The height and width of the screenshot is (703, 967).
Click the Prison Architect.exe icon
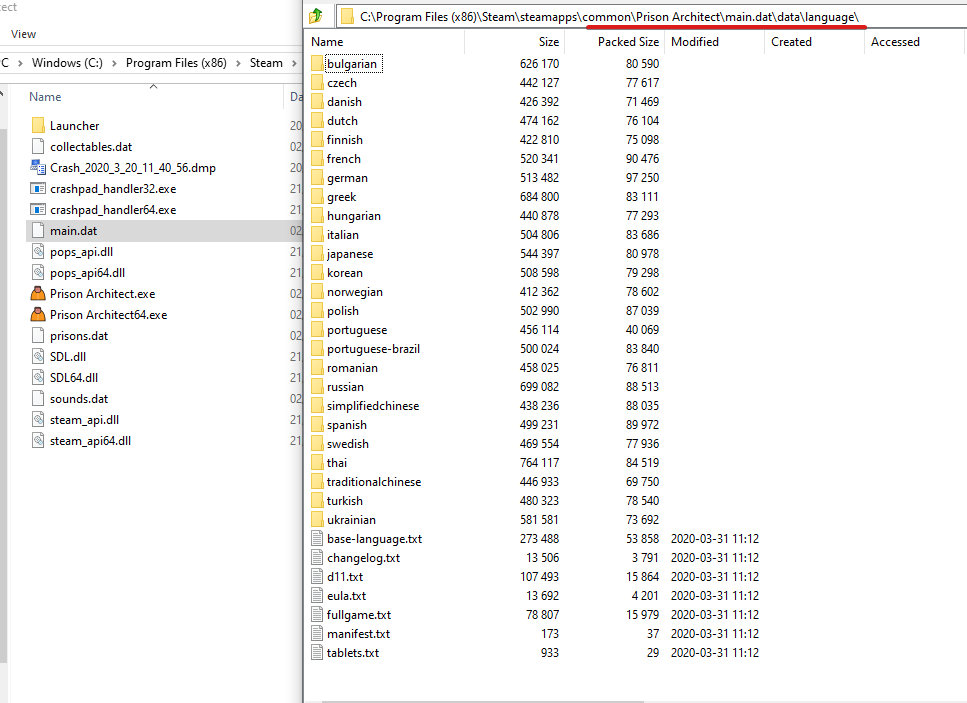click(38, 294)
